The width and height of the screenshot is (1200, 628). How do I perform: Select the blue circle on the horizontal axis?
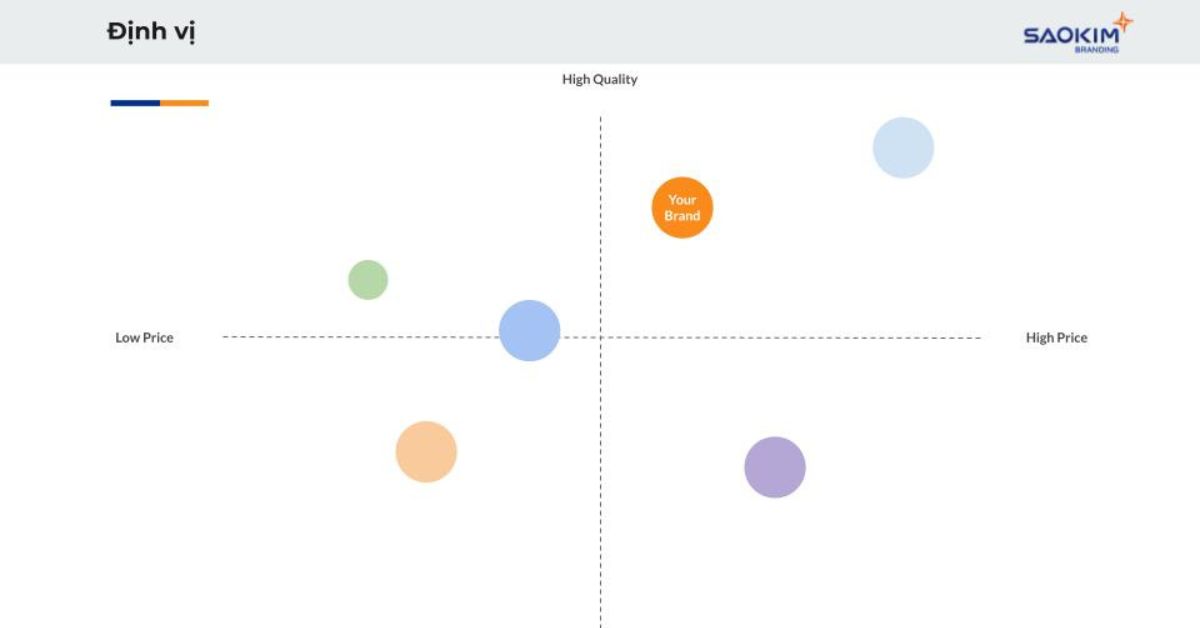coord(529,330)
